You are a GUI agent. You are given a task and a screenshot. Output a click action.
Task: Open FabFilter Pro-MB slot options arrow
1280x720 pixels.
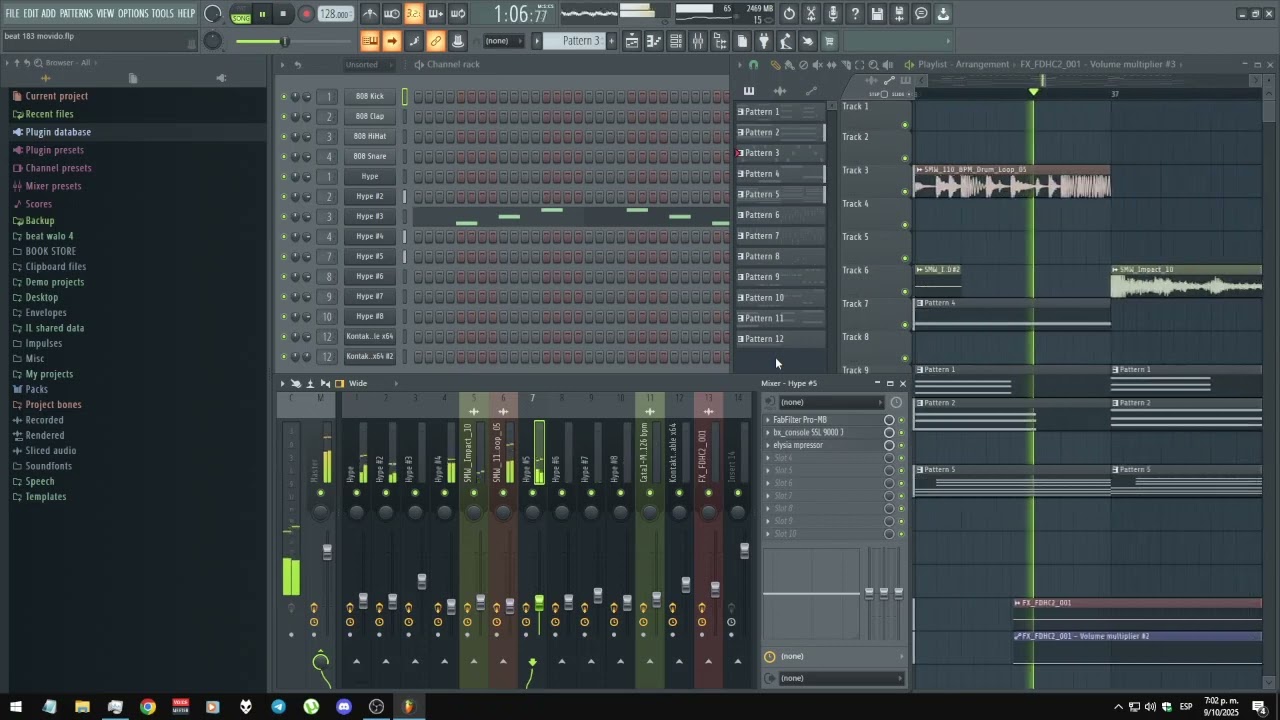pyautogui.click(x=768, y=420)
